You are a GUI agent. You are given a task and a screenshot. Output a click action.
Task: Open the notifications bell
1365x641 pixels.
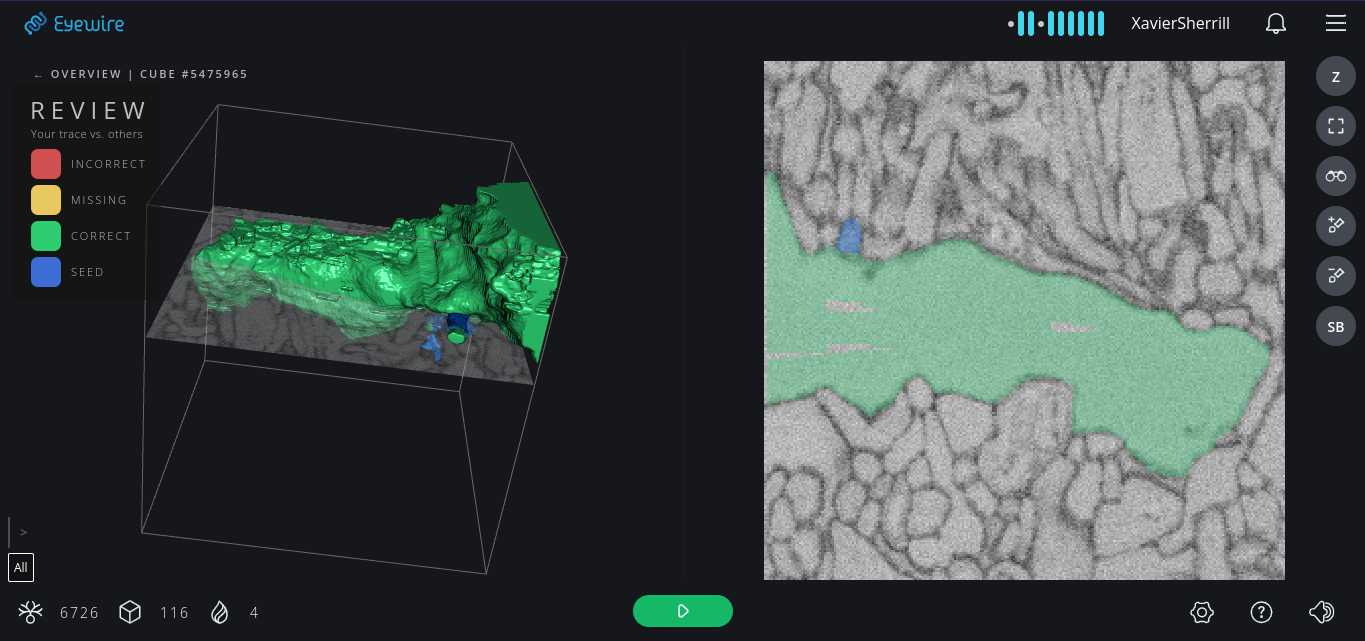pyautogui.click(x=1276, y=24)
